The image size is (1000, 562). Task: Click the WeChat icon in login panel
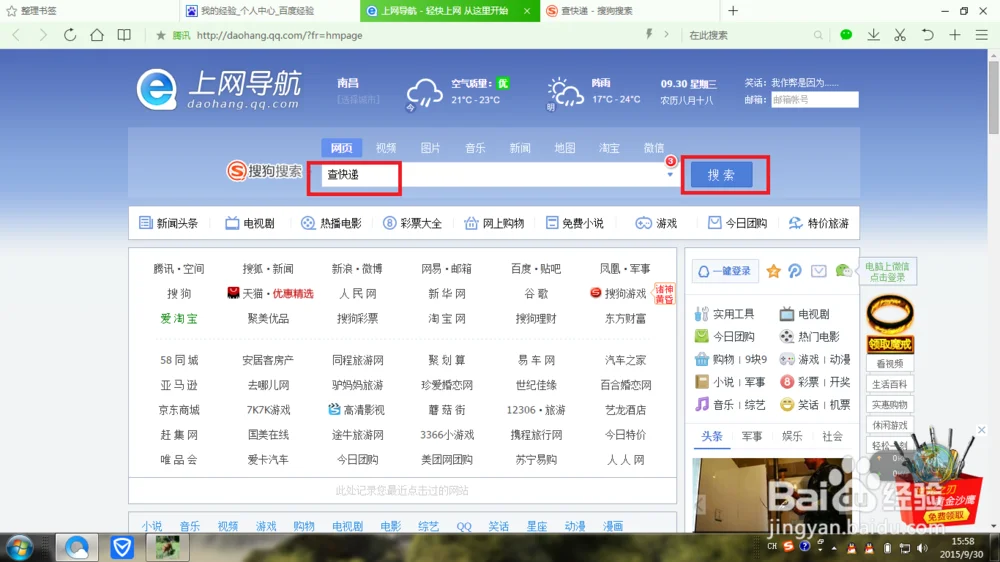tap(842, 271)
